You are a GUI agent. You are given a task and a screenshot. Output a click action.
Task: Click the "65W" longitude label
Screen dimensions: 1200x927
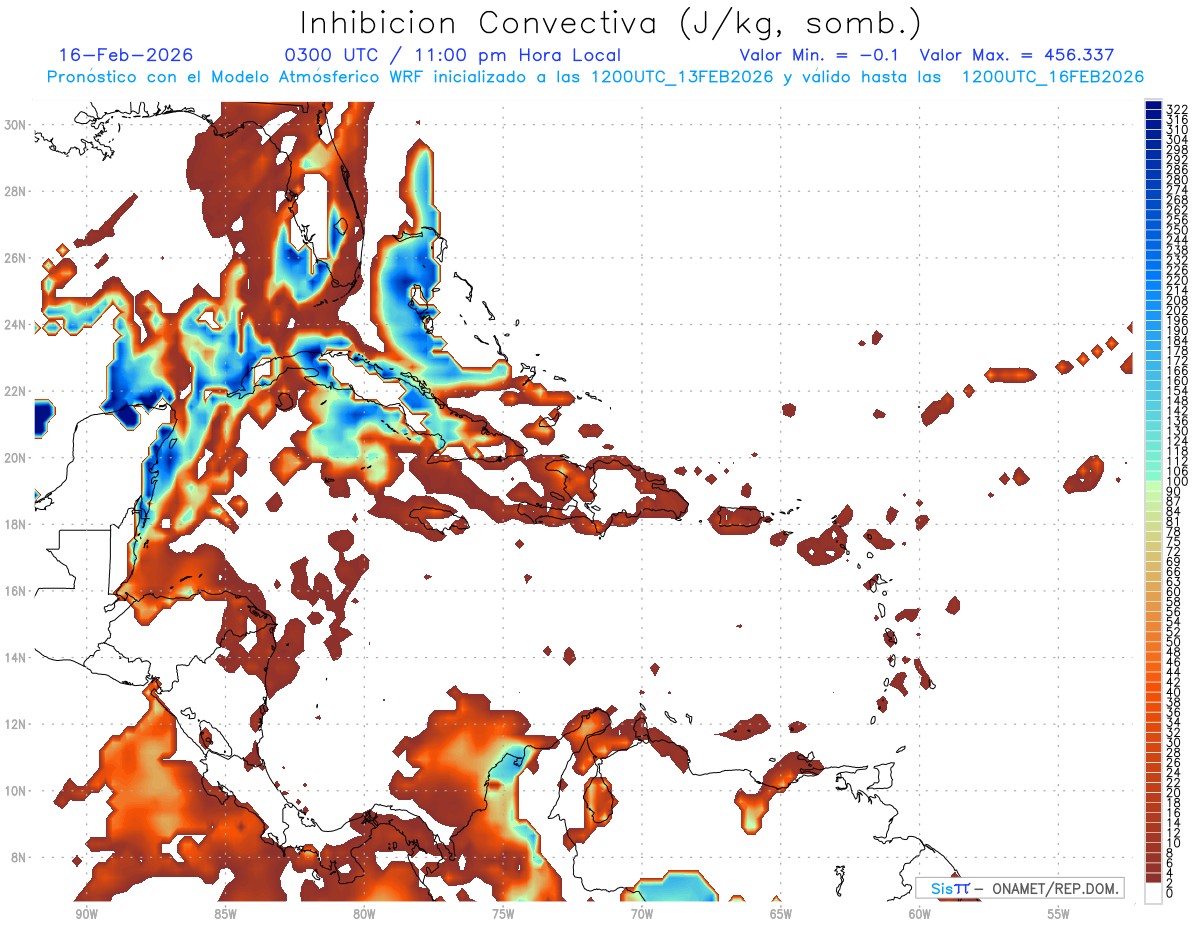(781, 913)
